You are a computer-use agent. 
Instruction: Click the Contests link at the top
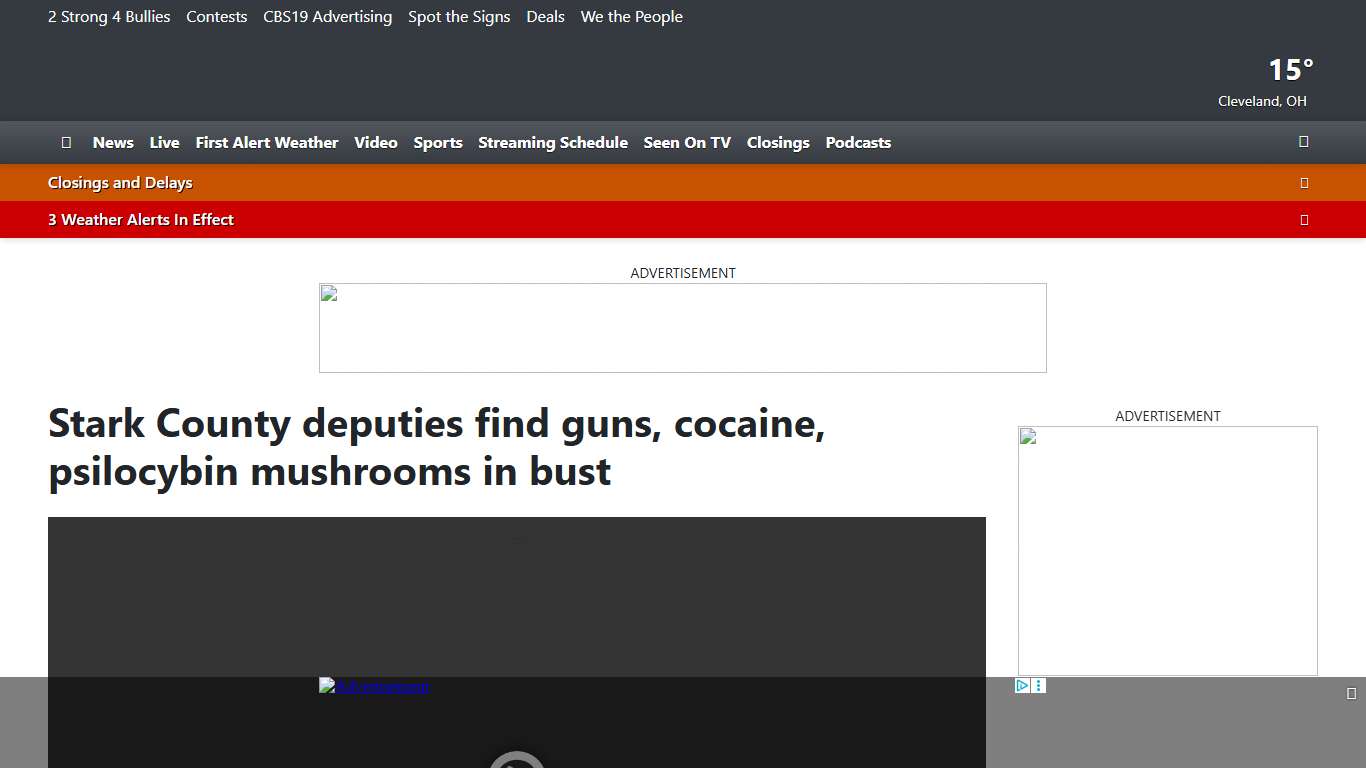(x=216, y=16)
